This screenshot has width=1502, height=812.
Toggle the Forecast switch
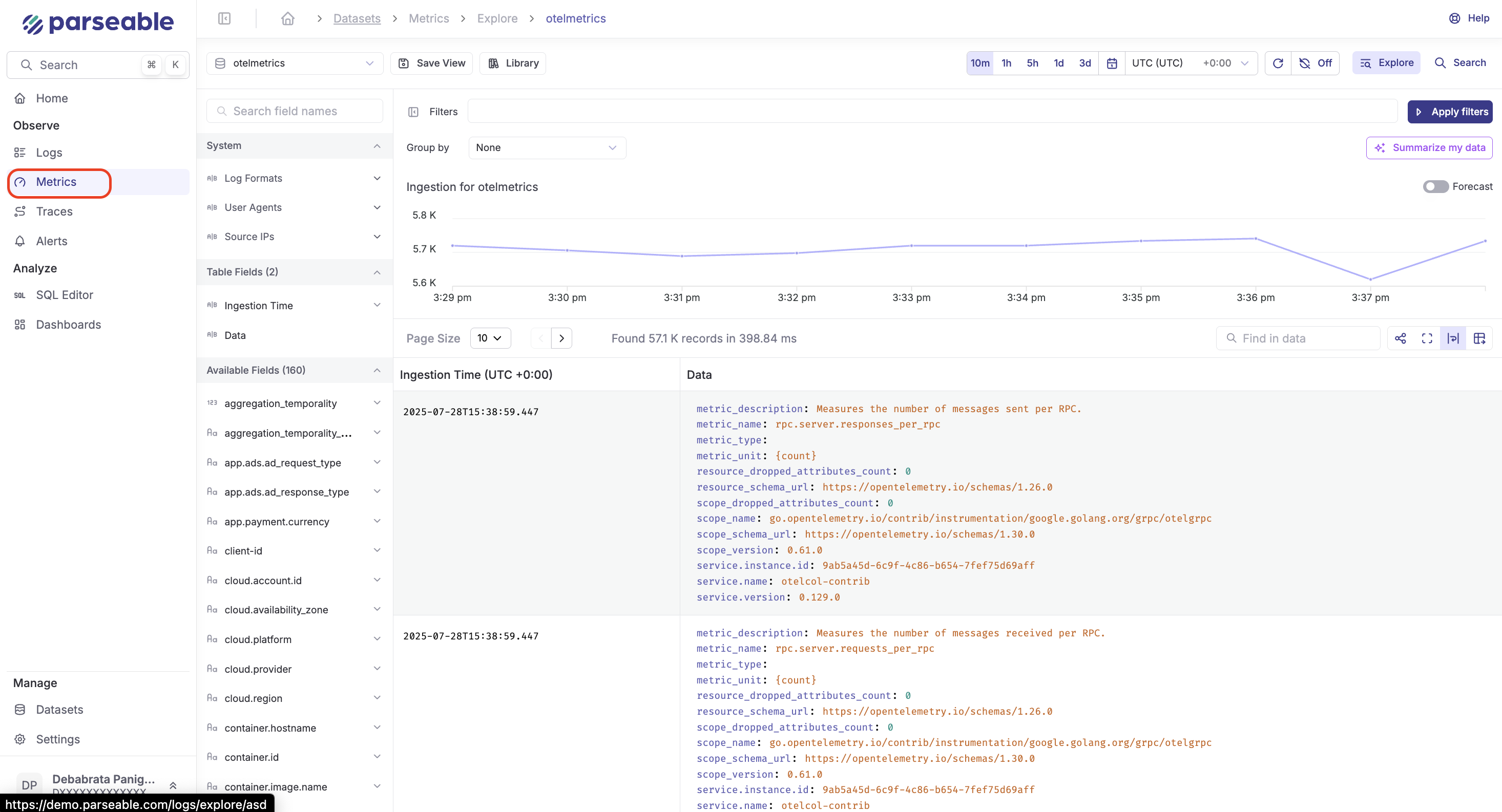[x=1435, y=186]
